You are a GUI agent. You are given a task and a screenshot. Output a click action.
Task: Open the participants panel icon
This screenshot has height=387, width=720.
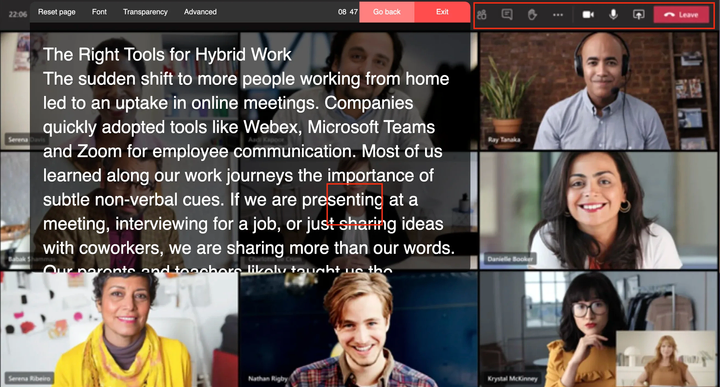[482, 15]
